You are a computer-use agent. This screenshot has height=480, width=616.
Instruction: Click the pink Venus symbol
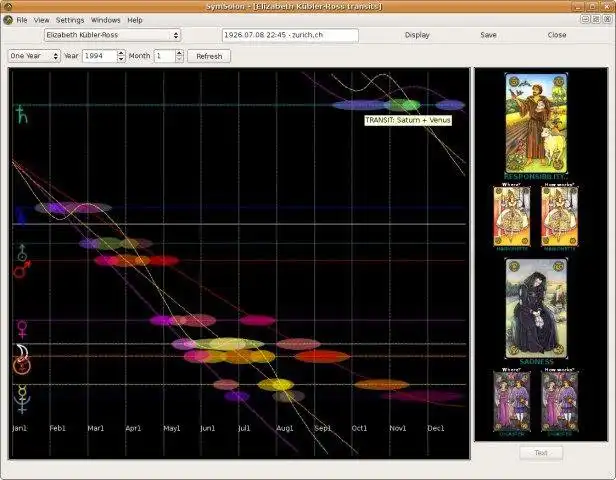point(20,327)
